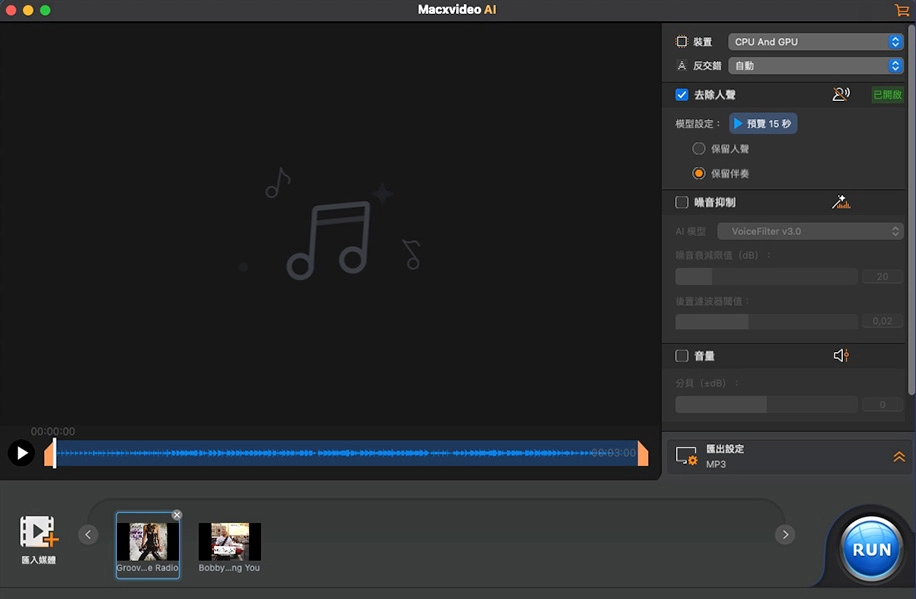Play the audio with the play button
Screen dimensions: 916x599
click(20, 453)
